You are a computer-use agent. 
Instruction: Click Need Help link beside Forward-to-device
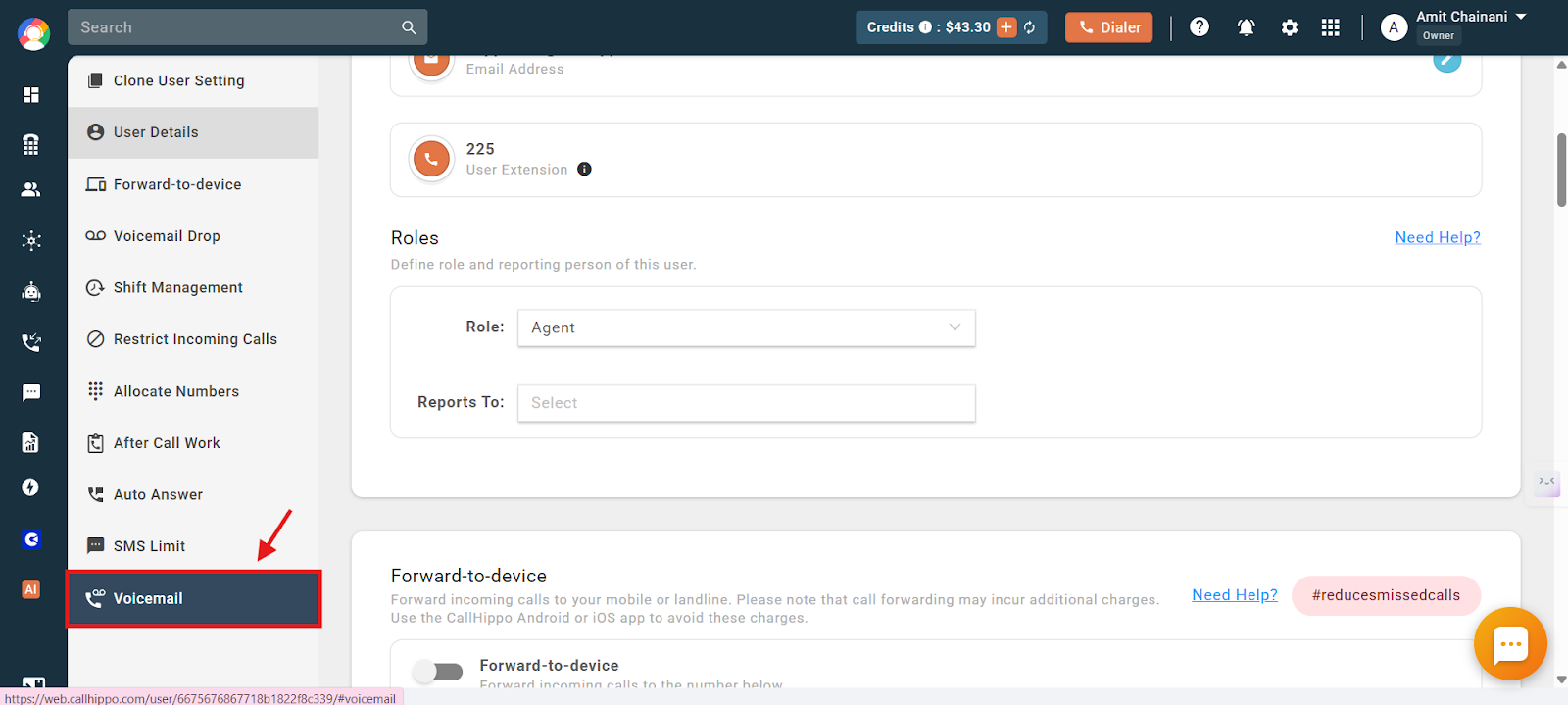pyautogui.click(x=1235, y=595)
